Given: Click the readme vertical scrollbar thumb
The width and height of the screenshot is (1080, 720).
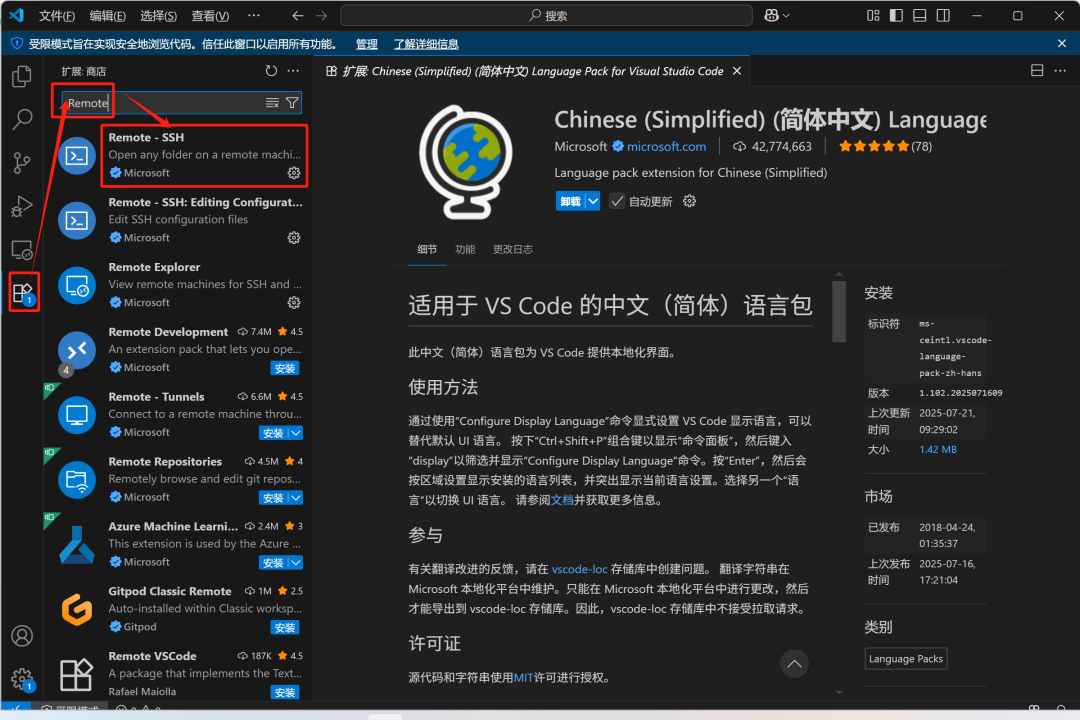Looking at the screenshot, I should [839, 310].
